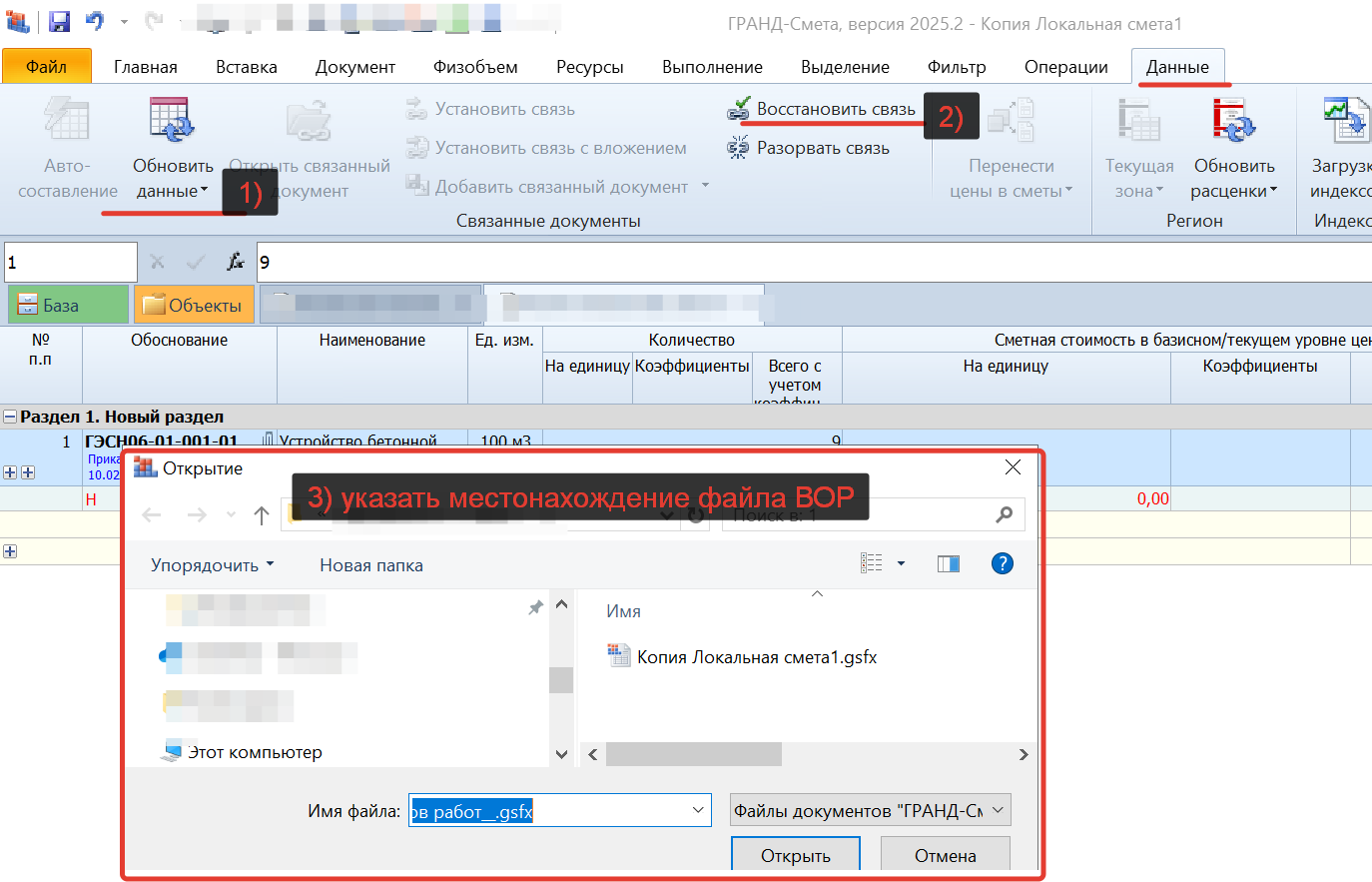The width and height of the screenshot is (1372, 882).
Task: Switch to the Физобъем tab
Action: (x=475, y=67)
